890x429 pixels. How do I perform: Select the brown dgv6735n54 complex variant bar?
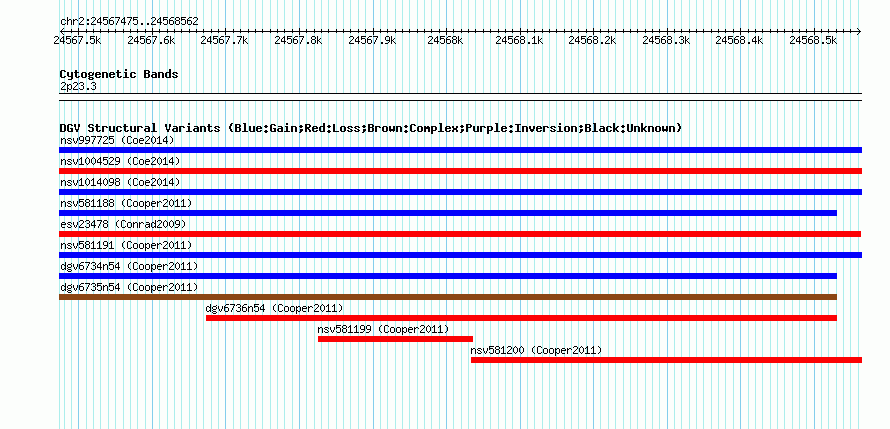(448, 297)
